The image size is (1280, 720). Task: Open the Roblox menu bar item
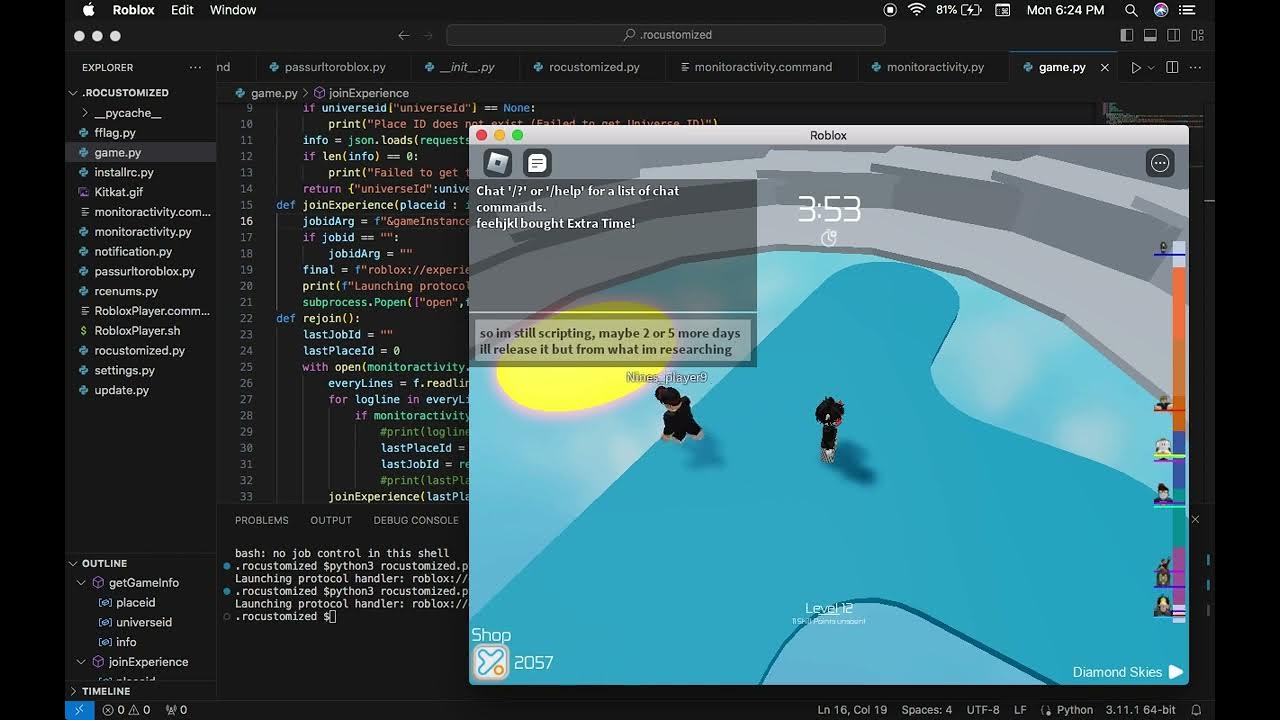[133, 10]
